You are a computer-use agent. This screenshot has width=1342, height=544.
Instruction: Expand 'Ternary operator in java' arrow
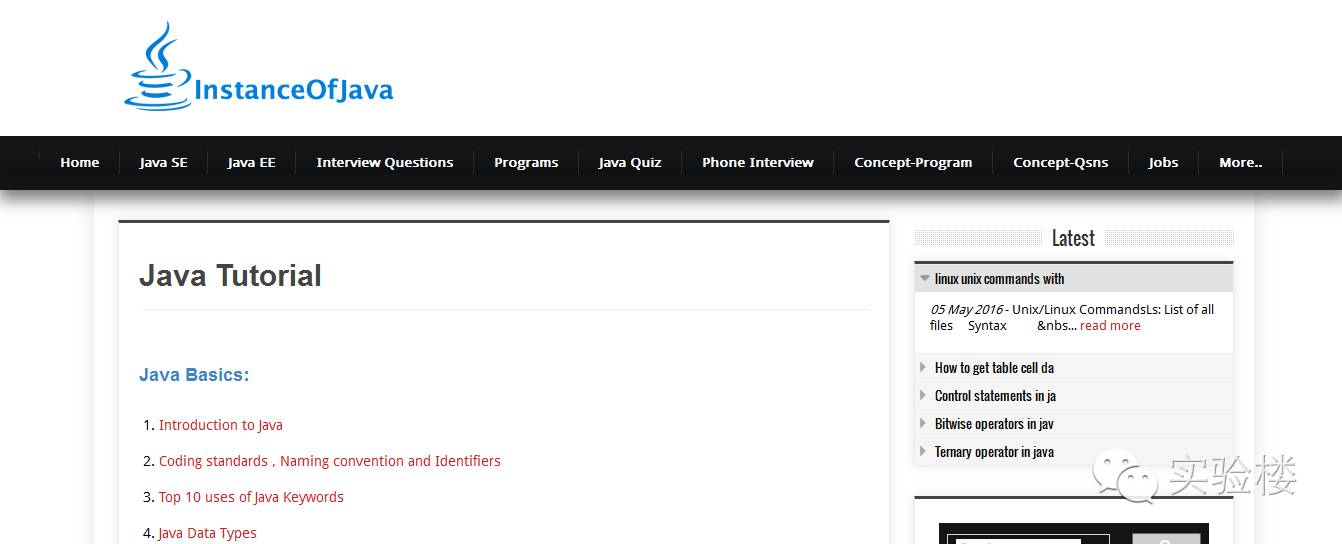tap(923, 451)
